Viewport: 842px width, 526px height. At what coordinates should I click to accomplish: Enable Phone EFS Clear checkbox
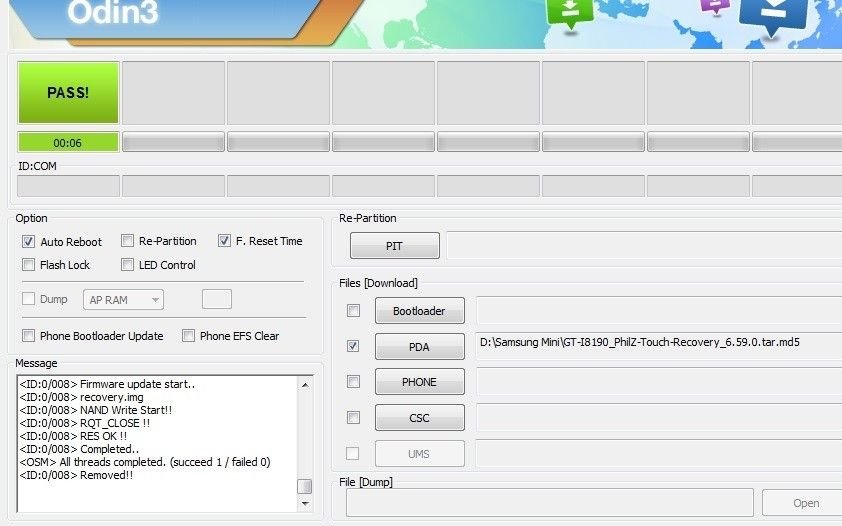point(188,335)
